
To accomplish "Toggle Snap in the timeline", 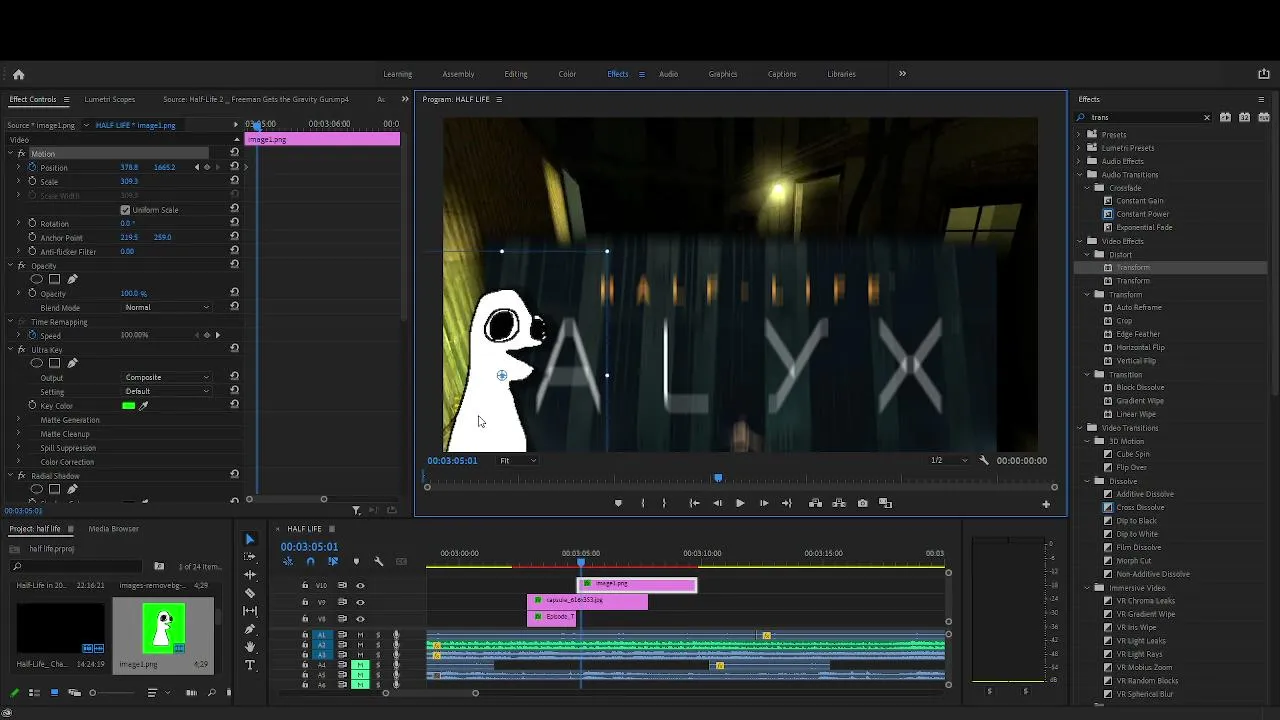I will coord(310,562).
